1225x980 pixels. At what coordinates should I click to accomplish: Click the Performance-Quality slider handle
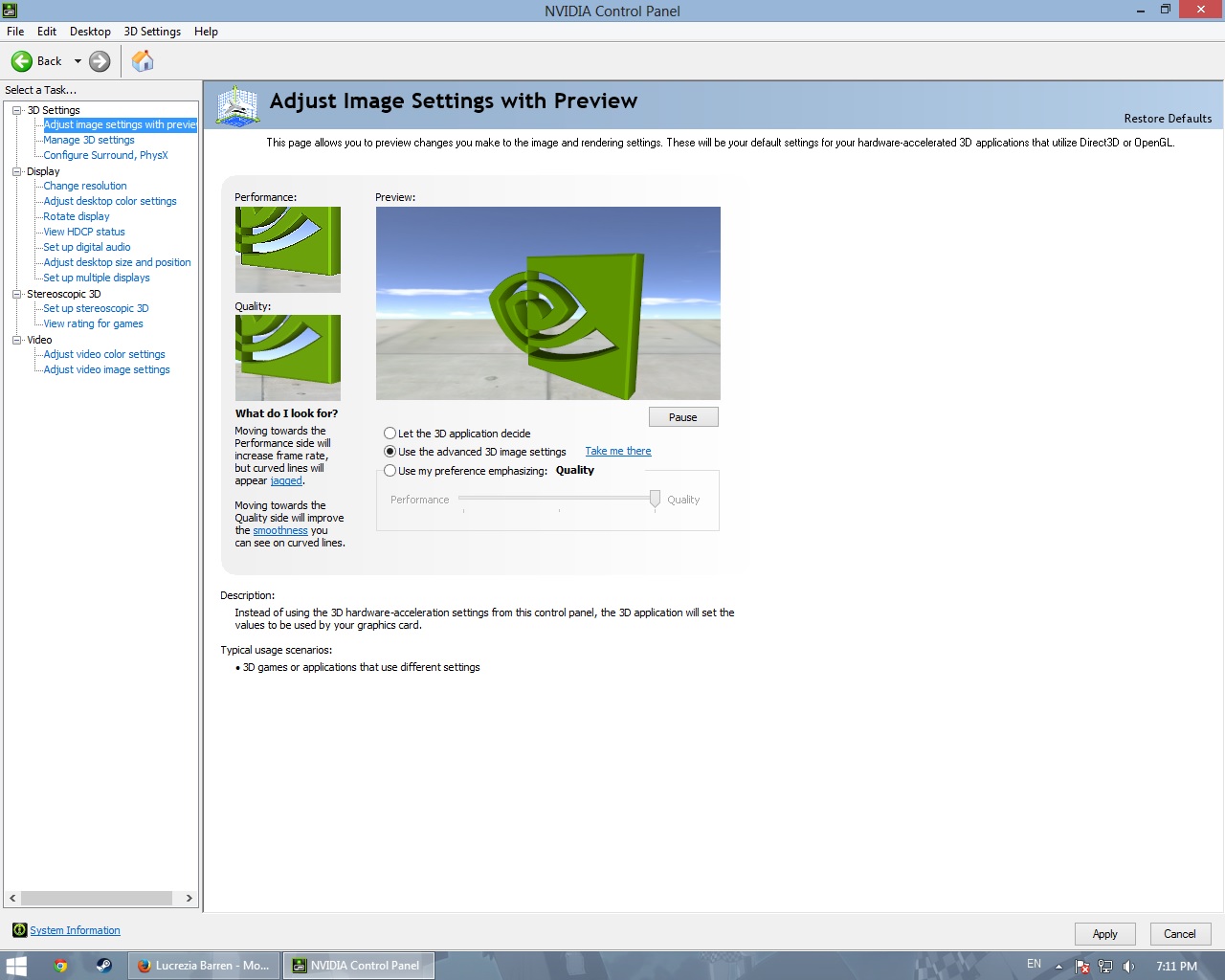(x=655, y=499)
